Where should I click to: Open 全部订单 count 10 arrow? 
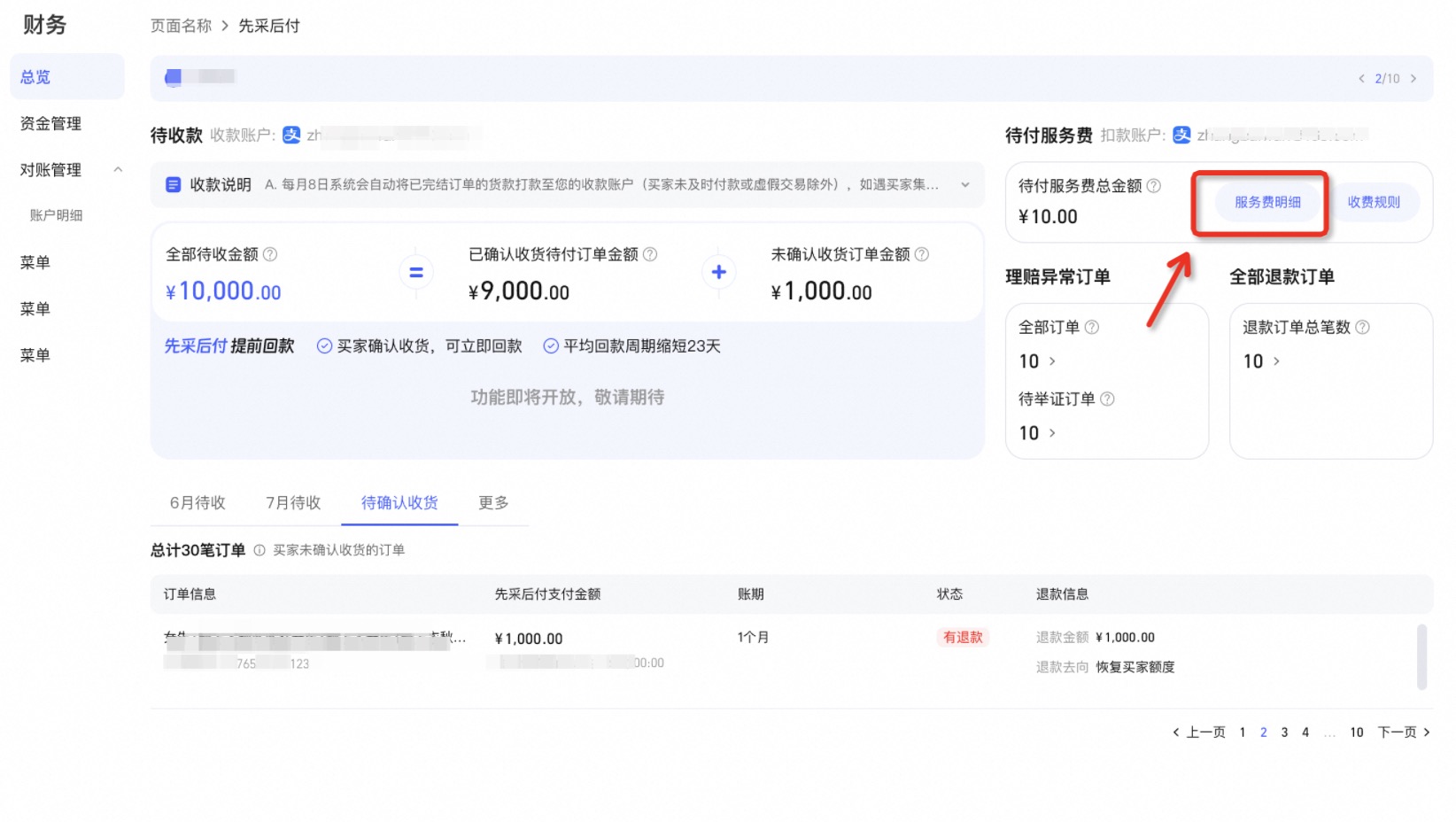1052,361
